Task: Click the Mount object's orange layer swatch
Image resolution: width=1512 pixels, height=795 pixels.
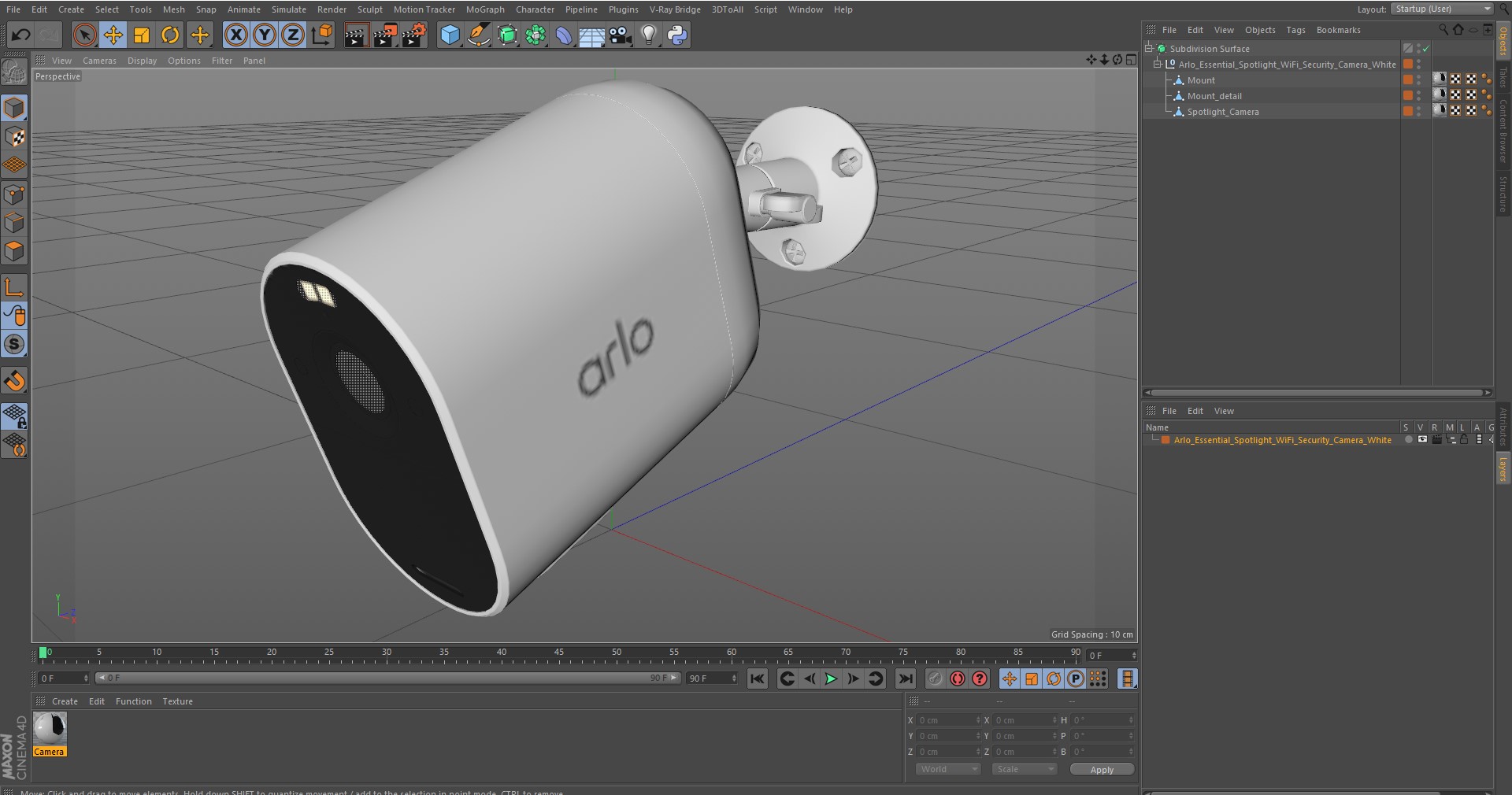Action: tap(1408, 79)
